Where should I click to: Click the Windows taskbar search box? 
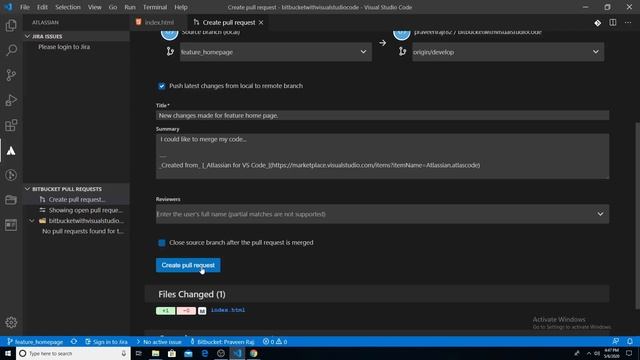coord(73,353)
